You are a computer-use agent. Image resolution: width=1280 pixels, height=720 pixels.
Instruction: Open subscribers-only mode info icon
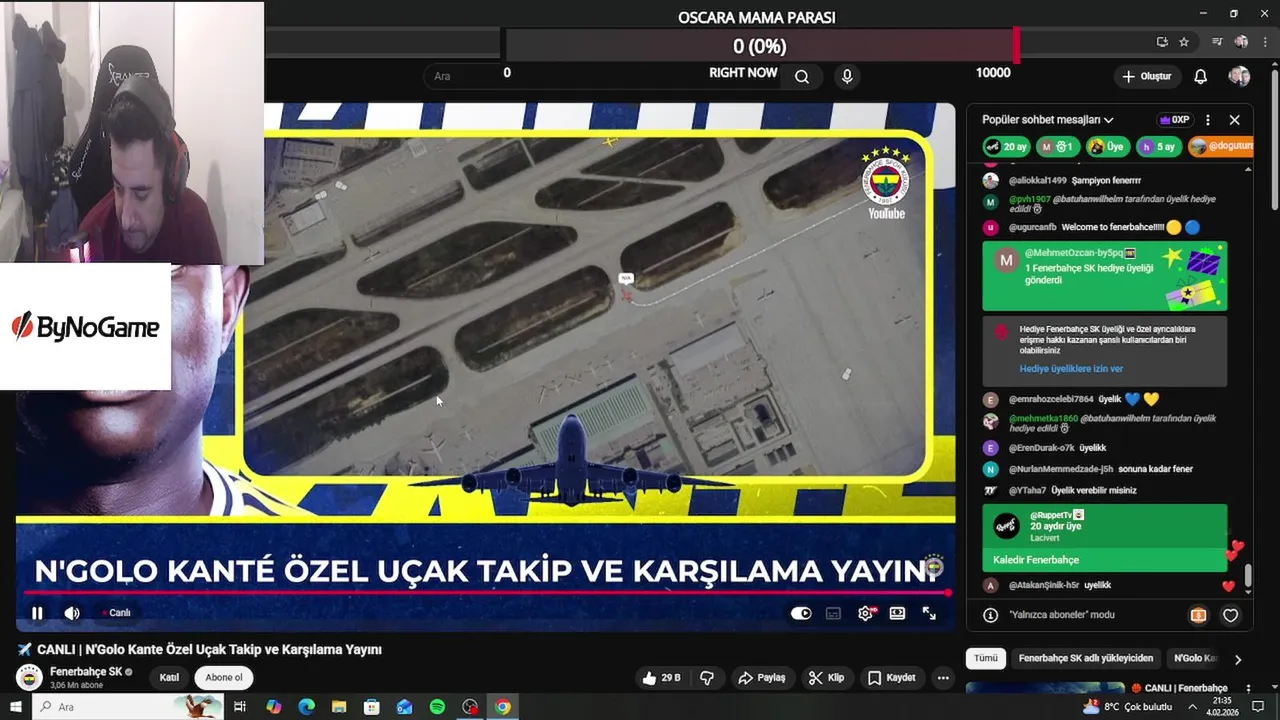pyautogui.click(x=990, y=615)
